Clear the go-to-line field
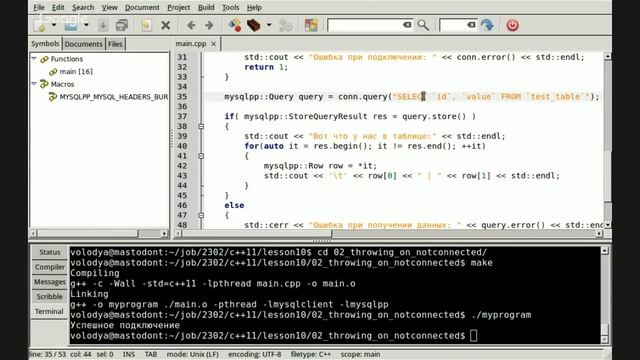Viewport: 640px width, 360px height. pyautogui.click(x=471, y=25)
